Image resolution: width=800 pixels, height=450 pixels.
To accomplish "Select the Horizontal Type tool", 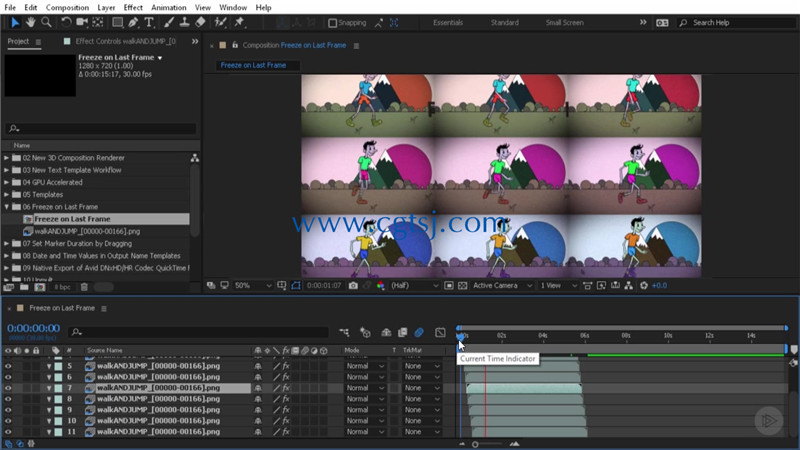I will pyautogui.click(x=149, y=22).
